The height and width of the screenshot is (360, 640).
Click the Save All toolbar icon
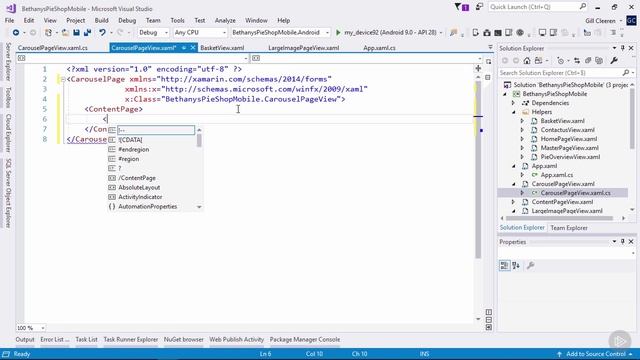(87, 32)
